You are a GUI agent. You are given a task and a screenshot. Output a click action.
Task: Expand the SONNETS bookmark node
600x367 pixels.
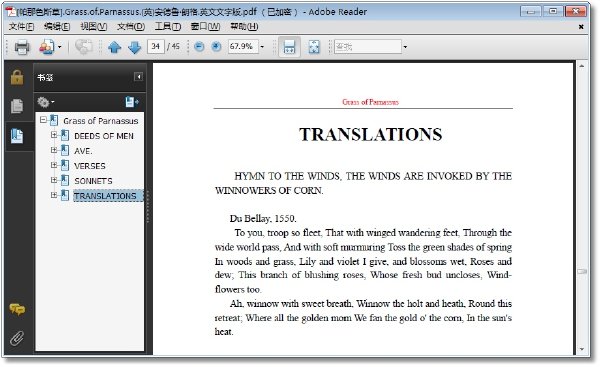coord(54,180)
